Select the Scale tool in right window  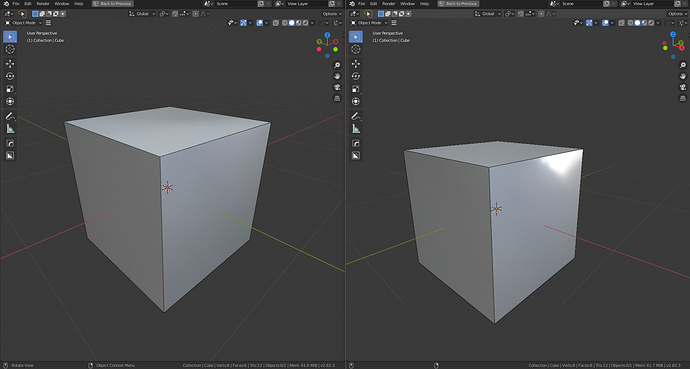click(356, 89)
